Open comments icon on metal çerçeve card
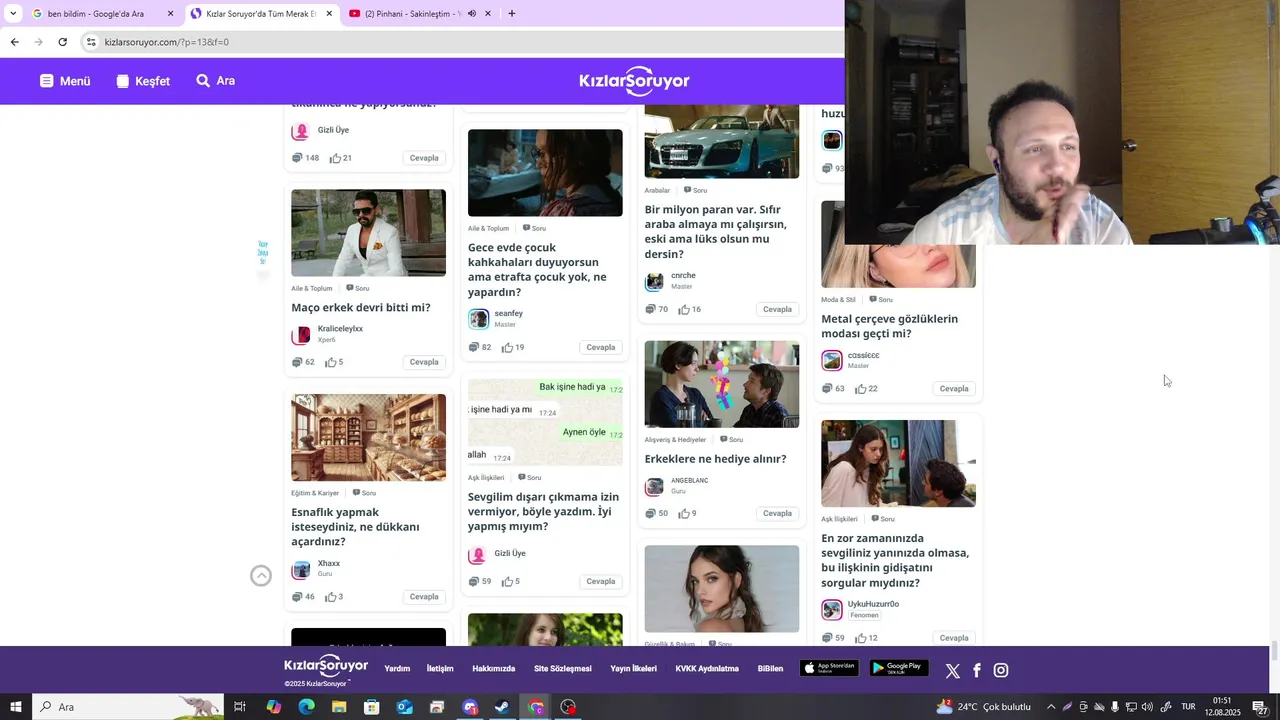Image resolution: width=1280 pixels, height=720 pixels. pos(827,388)
